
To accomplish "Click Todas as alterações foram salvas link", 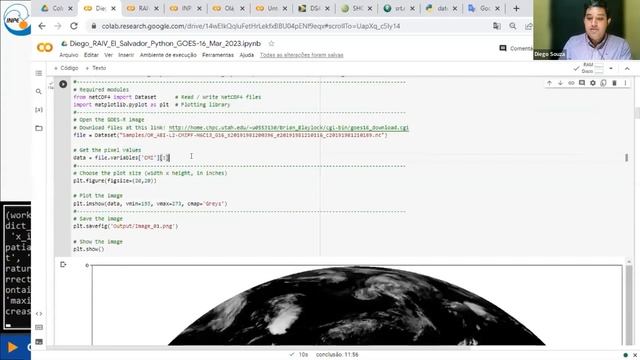I will (x=302, y=55).
